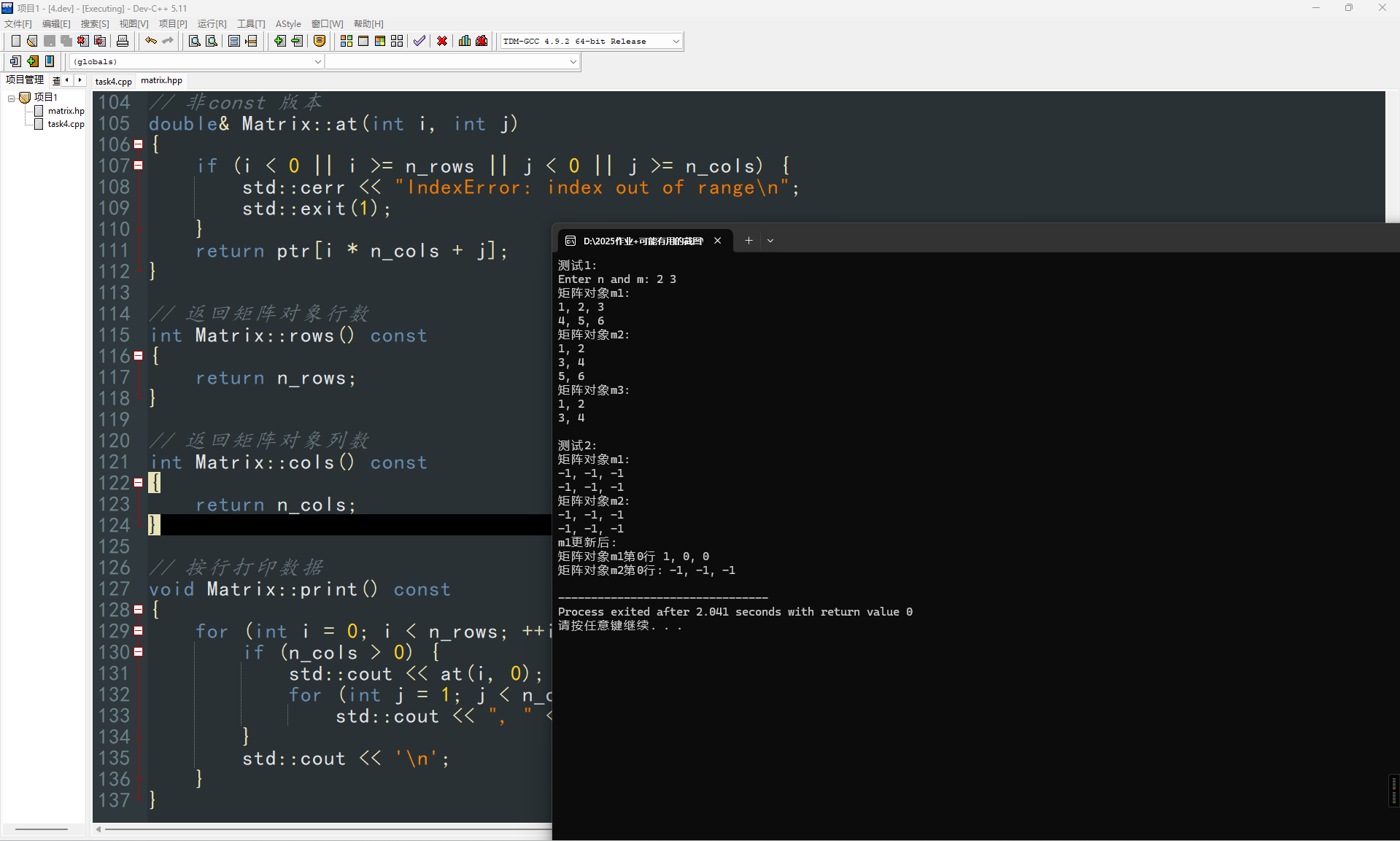This screenshot has height=841, width=1400.
Task: Collapse code fold at line 107
Action: pyautogui.click(x=138, y=166)
